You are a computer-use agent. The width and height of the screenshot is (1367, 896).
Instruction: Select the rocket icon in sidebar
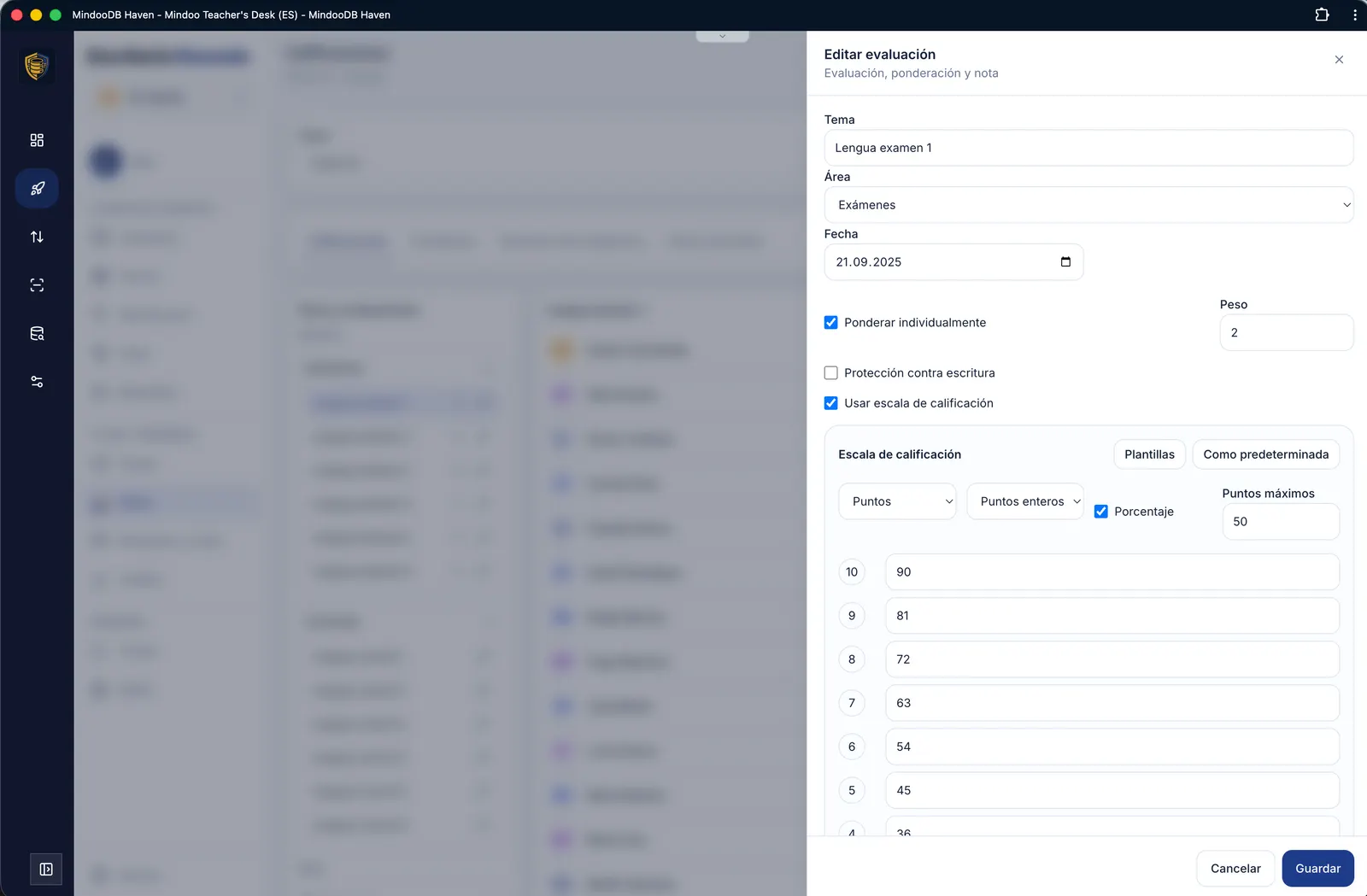(37, 189)
